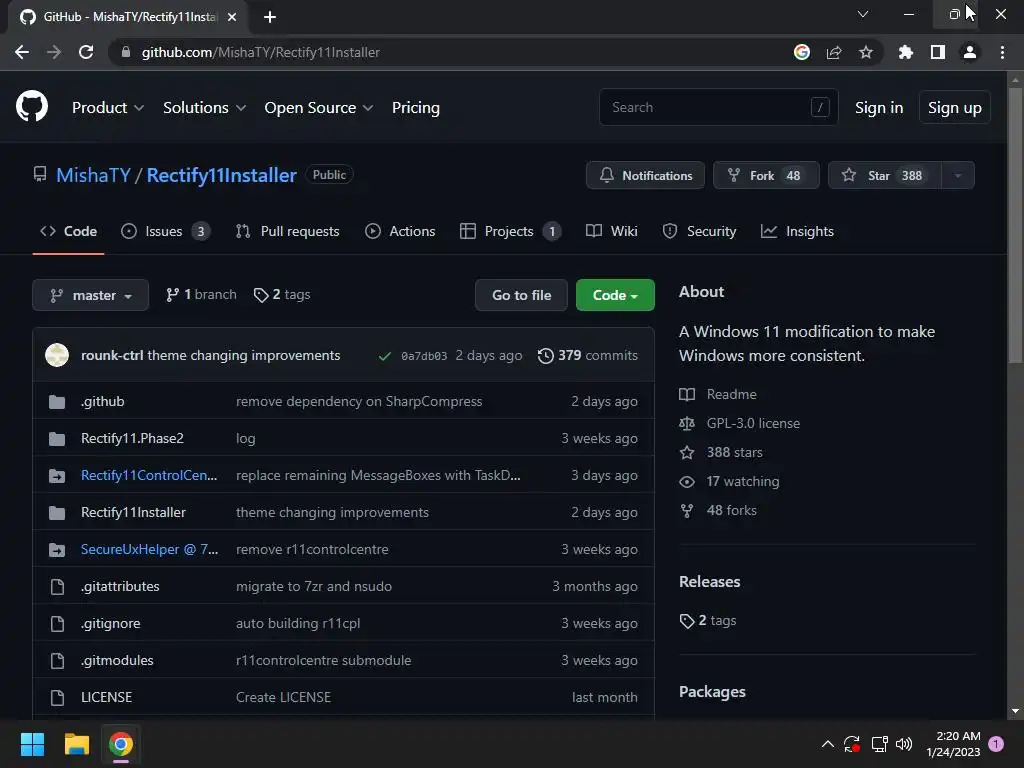
Task: Open the Projects tab
Action: click(510, 231)
